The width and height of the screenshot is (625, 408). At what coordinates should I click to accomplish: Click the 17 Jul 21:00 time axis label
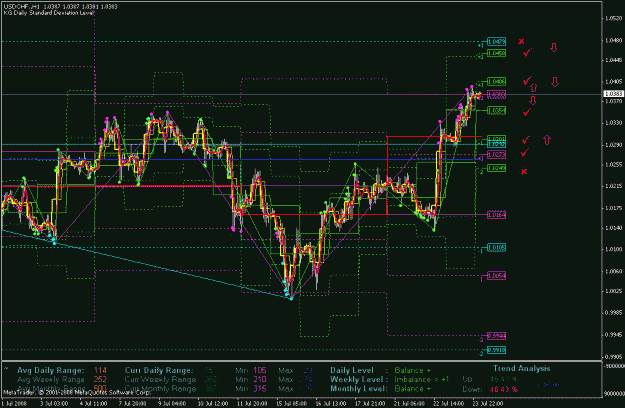pyautogui.click(x=369, y=403)
